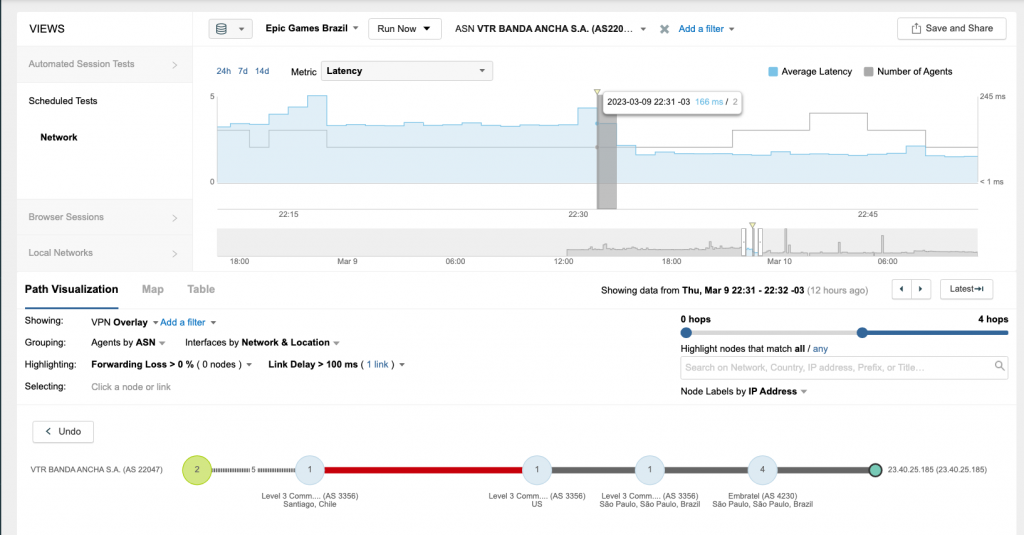
Task: Click the search magnifier icon
Action: (x=1000, y=367)
